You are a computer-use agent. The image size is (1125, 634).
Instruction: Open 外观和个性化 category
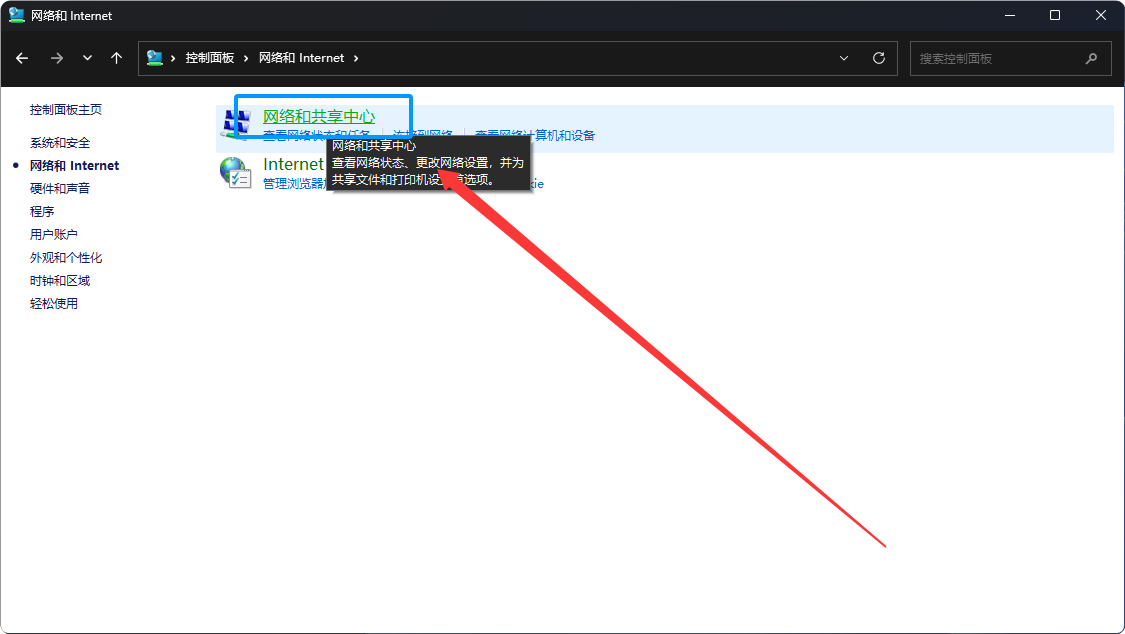[66, 257]
